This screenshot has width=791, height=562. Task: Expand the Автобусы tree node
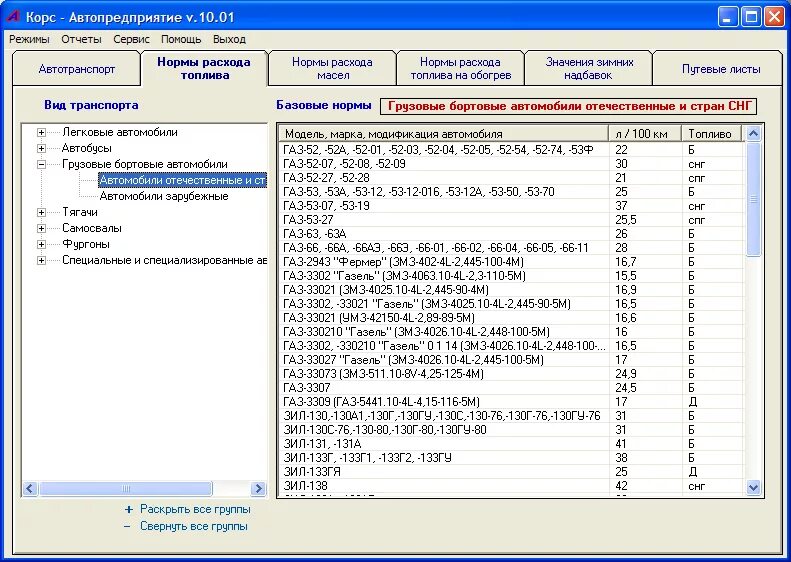pos(41,148)
